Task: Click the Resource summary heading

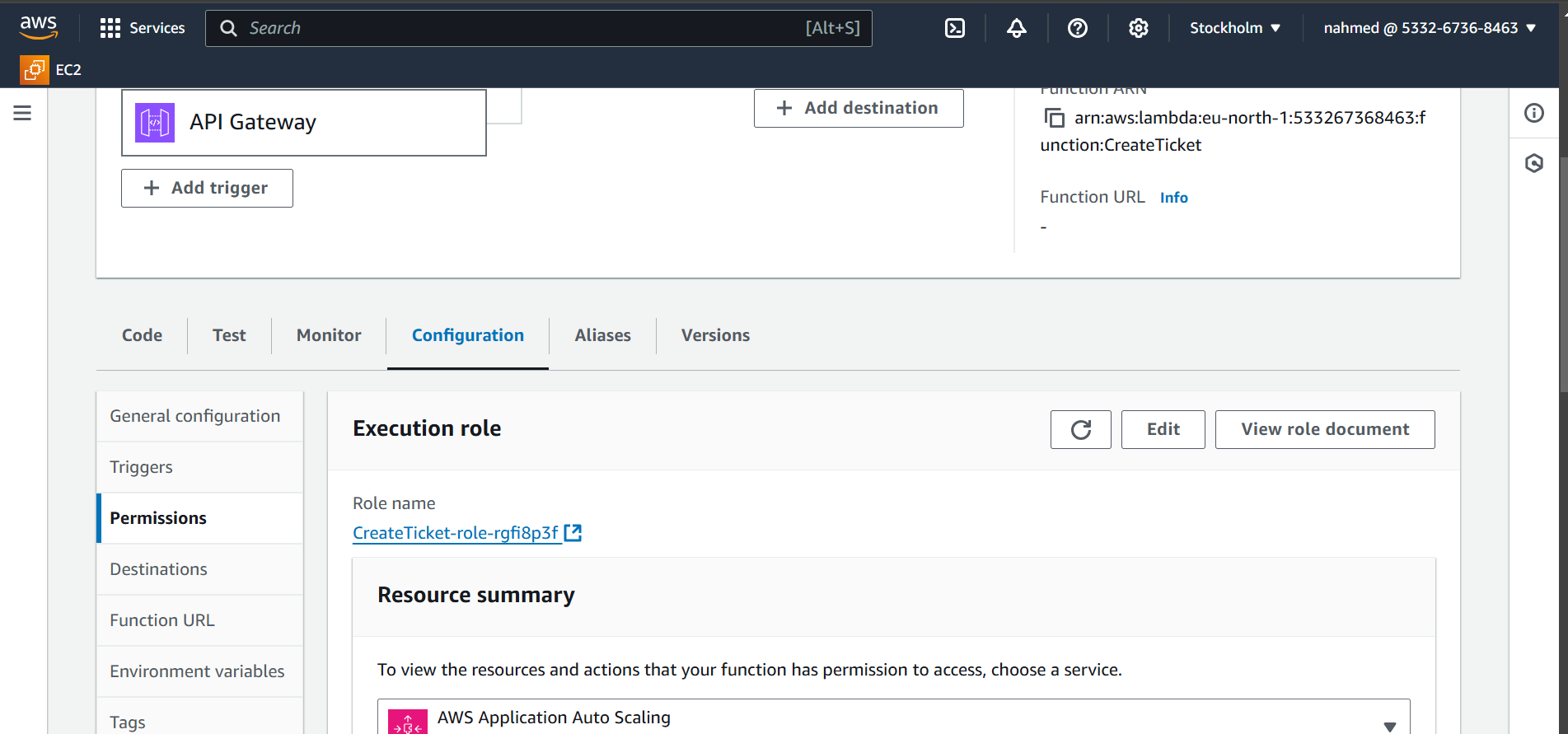Action: (x=476, y=595)
